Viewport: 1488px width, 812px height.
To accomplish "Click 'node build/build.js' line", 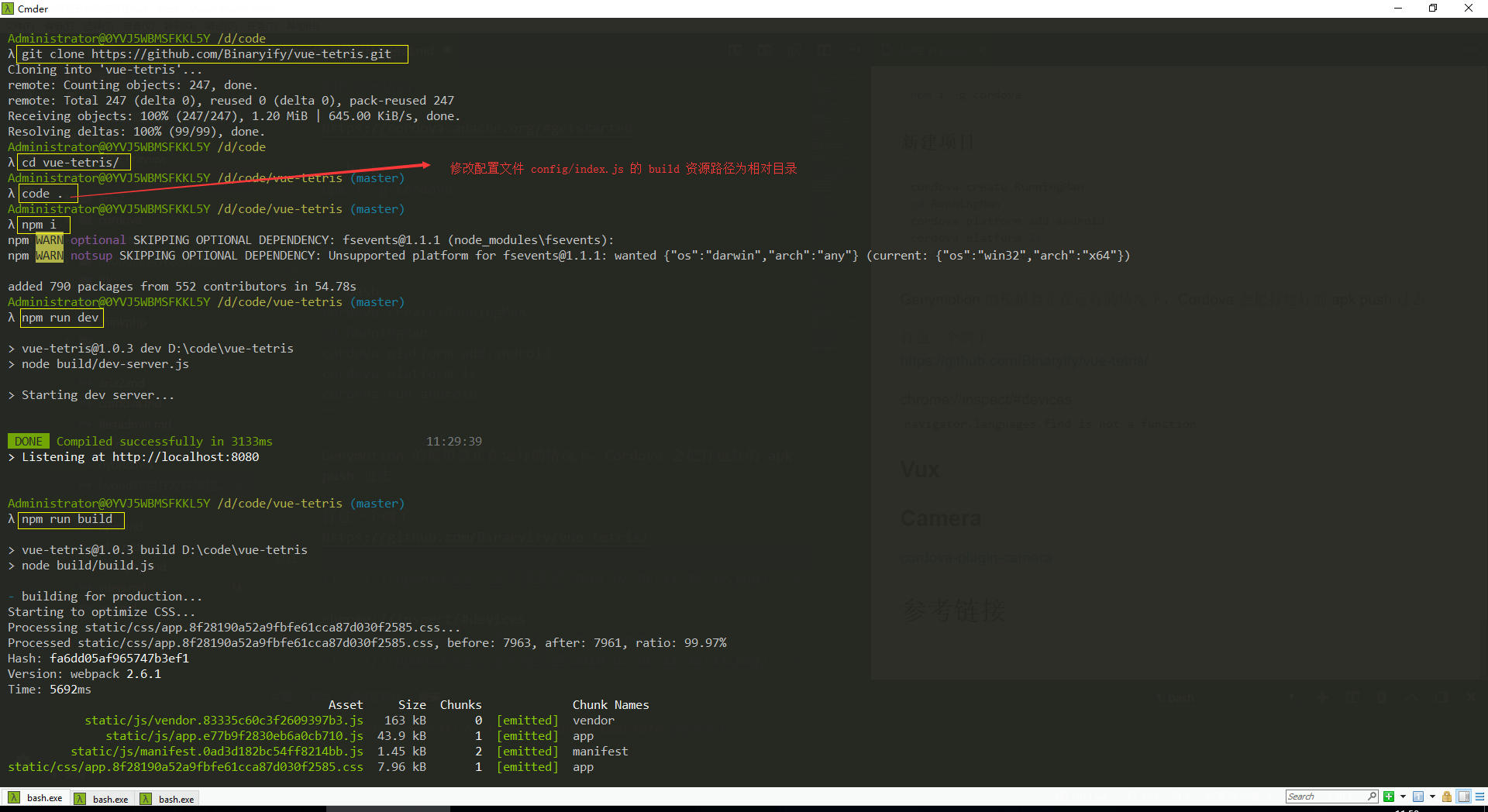I will click(x=81, y=566).
